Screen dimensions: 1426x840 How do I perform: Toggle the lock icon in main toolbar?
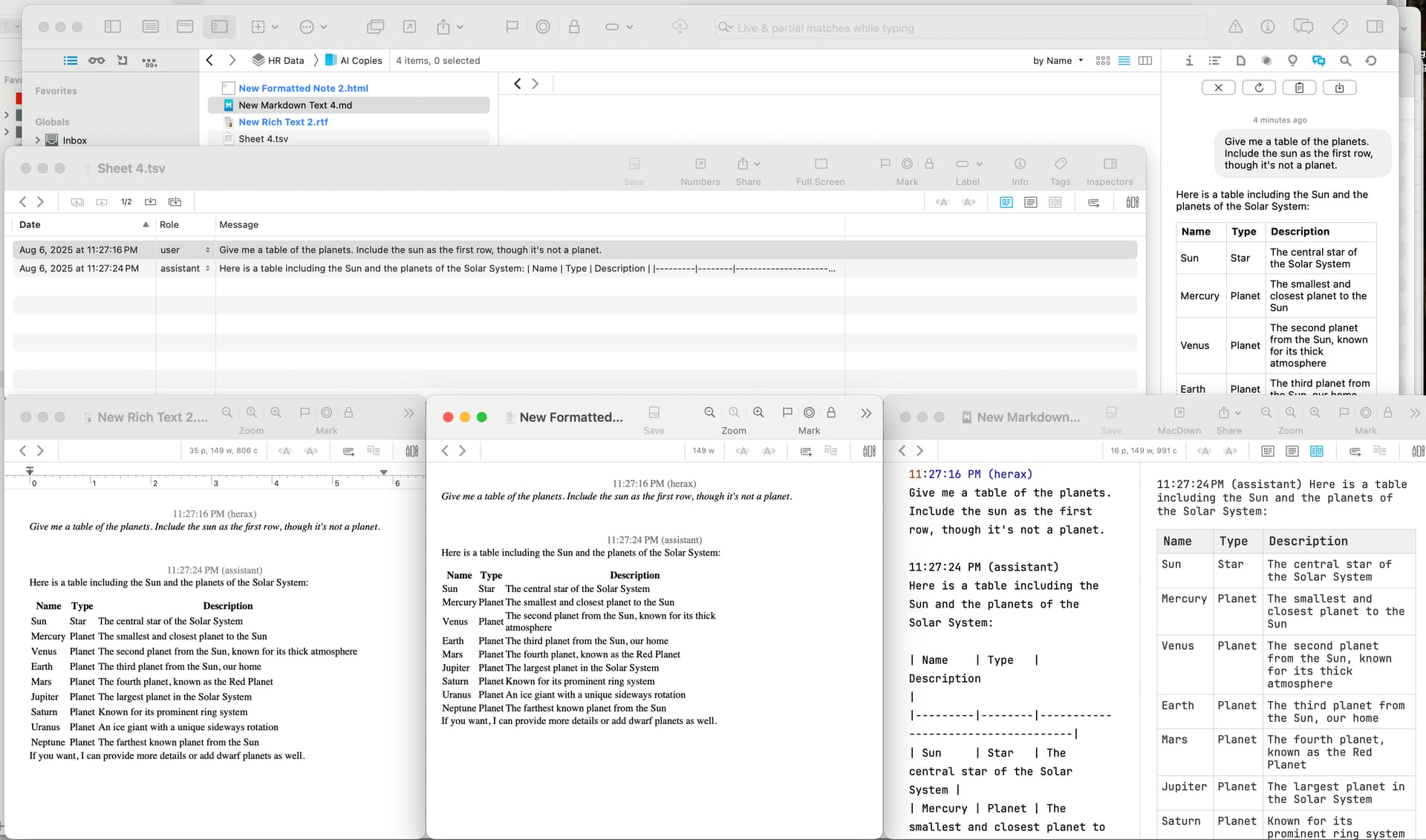click(x=574, y=27)
